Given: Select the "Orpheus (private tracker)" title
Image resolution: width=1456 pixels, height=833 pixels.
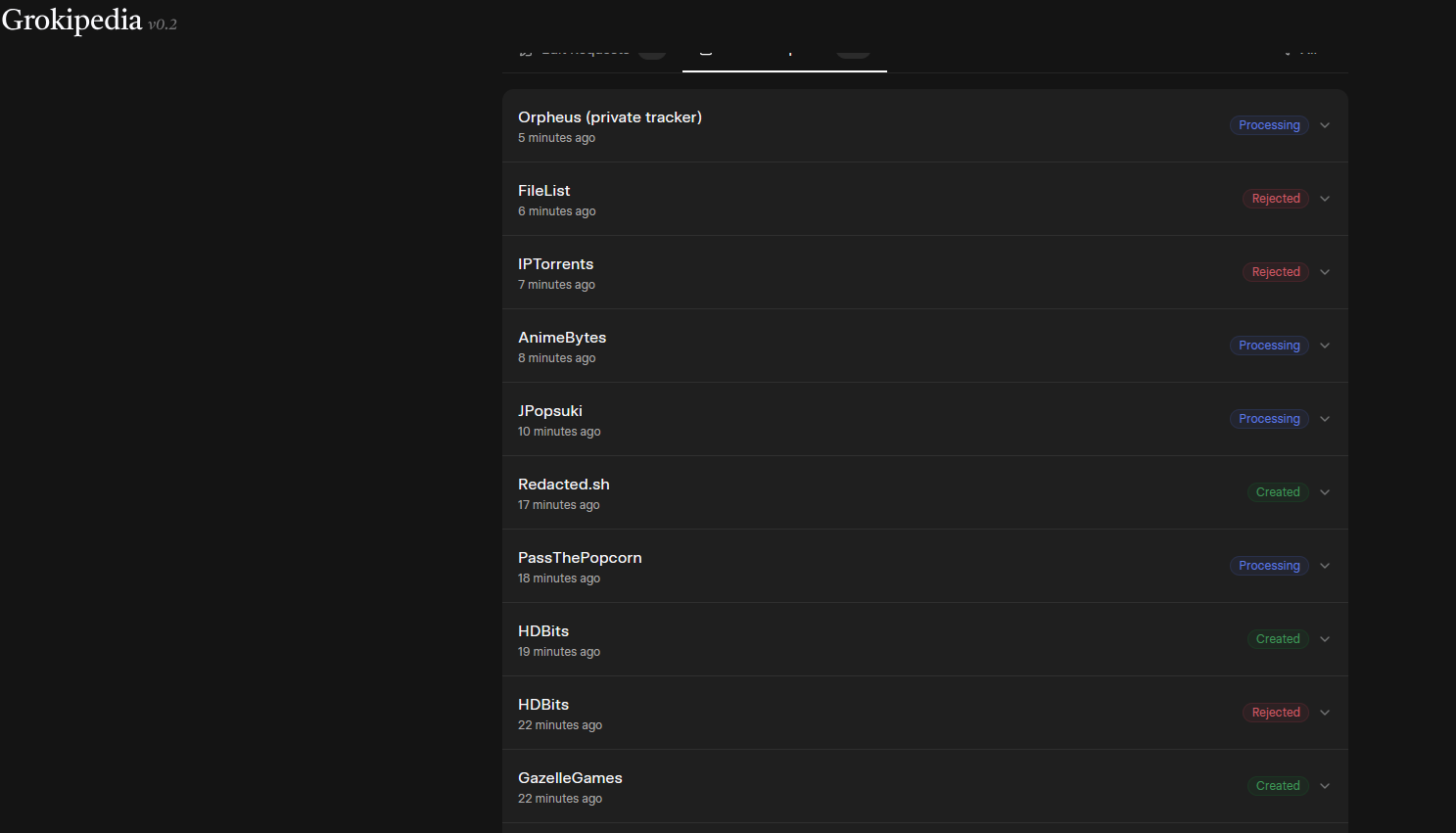Looking at the screenshot, I should [x=610, y=117].
